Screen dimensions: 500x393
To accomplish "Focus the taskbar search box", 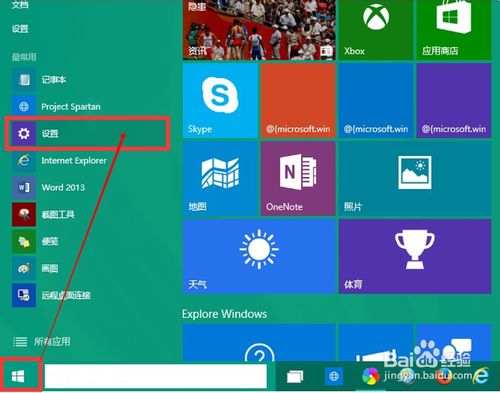I will 156,376.
